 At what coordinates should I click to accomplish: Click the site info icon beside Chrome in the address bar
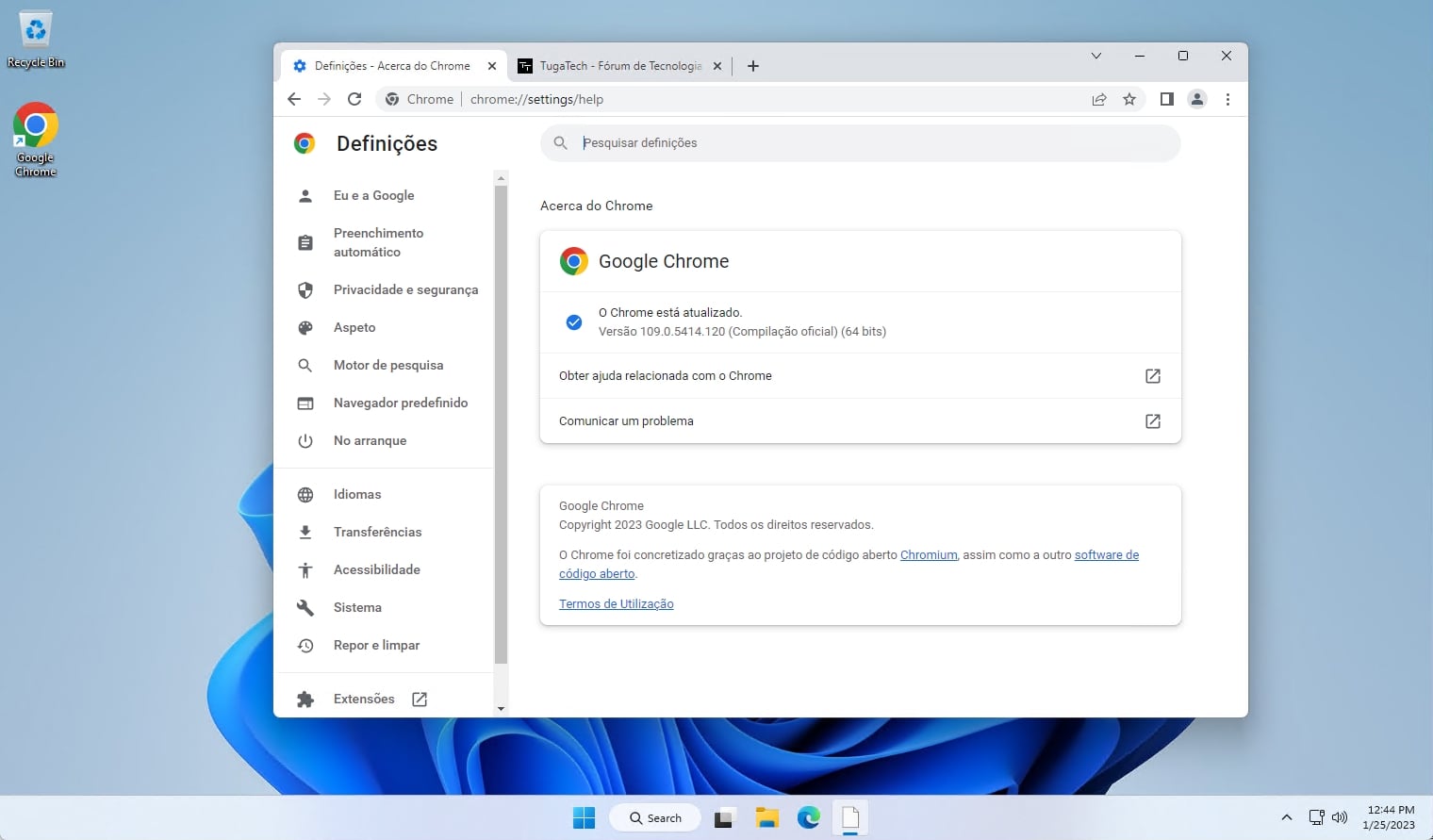pyautogui.click(x=391, y=99)
